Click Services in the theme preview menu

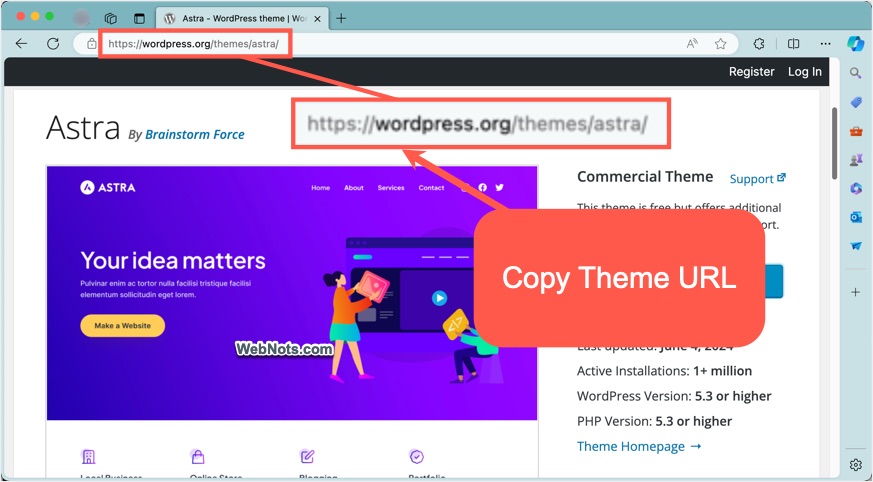point(391,188)
